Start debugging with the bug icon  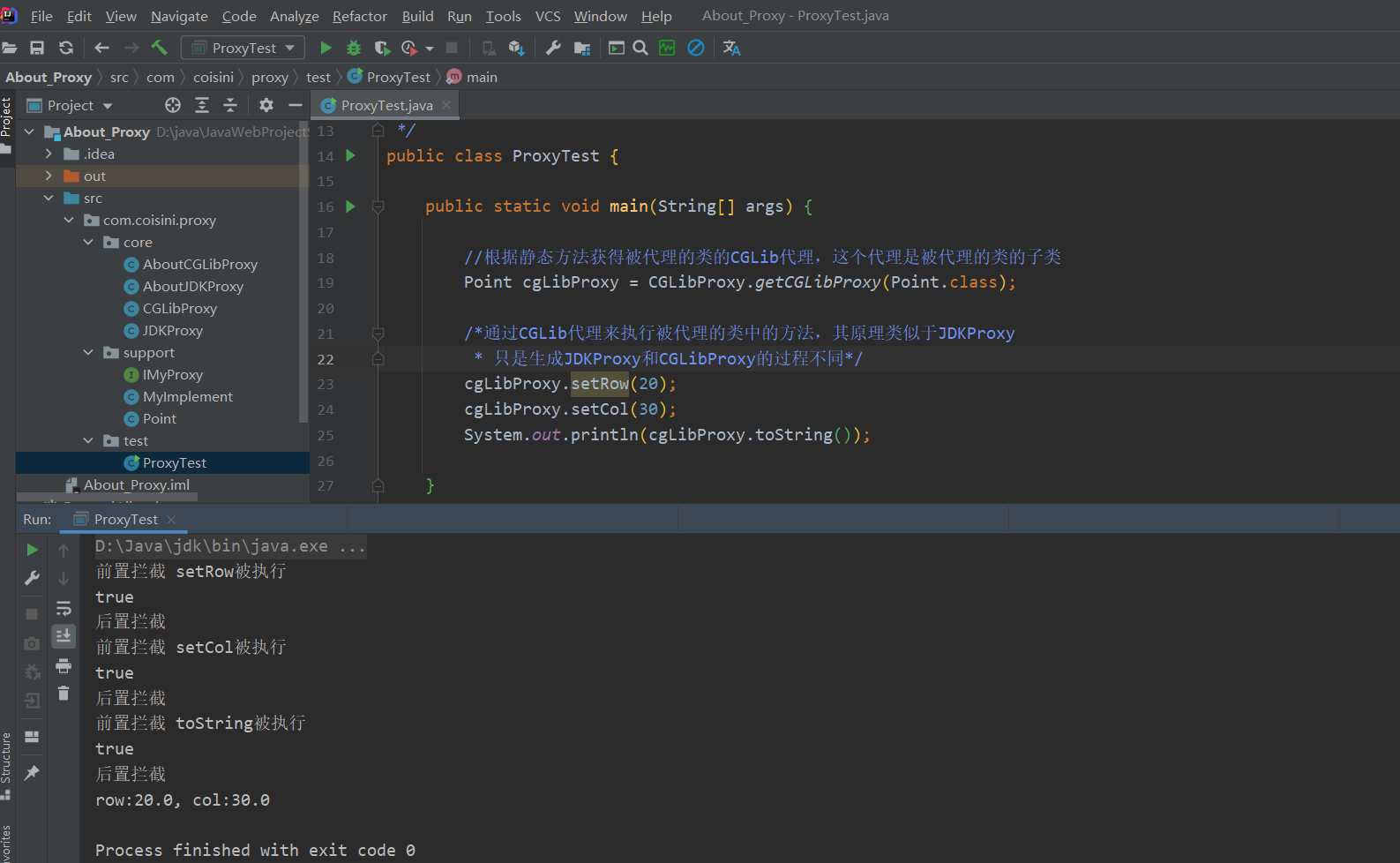(x=354, y=48)
